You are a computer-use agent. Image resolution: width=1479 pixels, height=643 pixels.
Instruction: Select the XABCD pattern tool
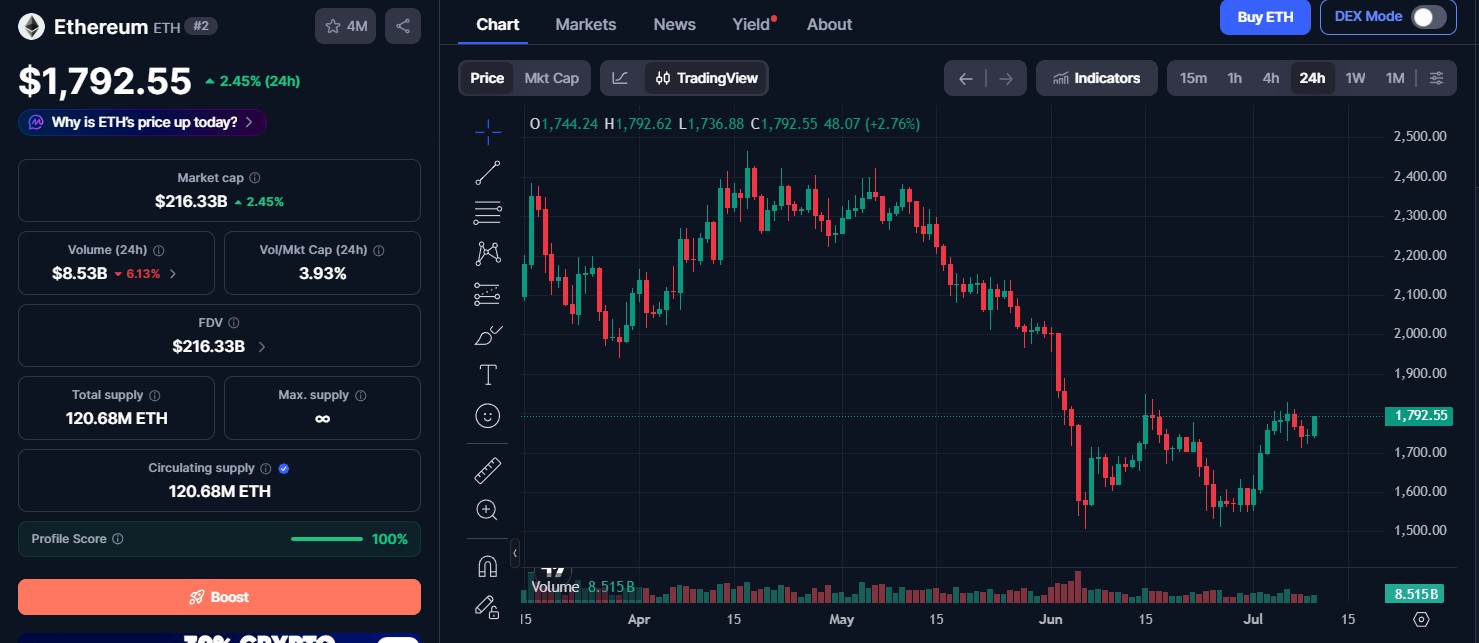click(488, 253)
